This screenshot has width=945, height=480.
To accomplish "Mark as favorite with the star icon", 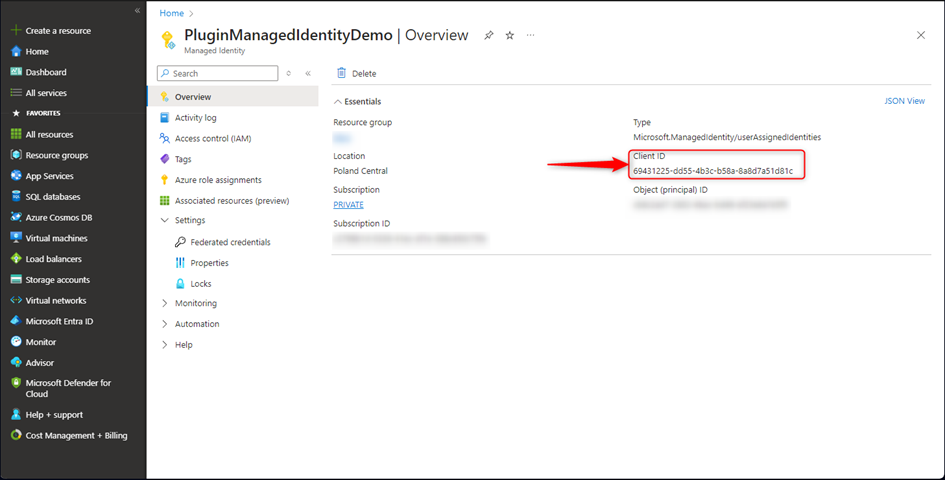I will coord(510,36).
